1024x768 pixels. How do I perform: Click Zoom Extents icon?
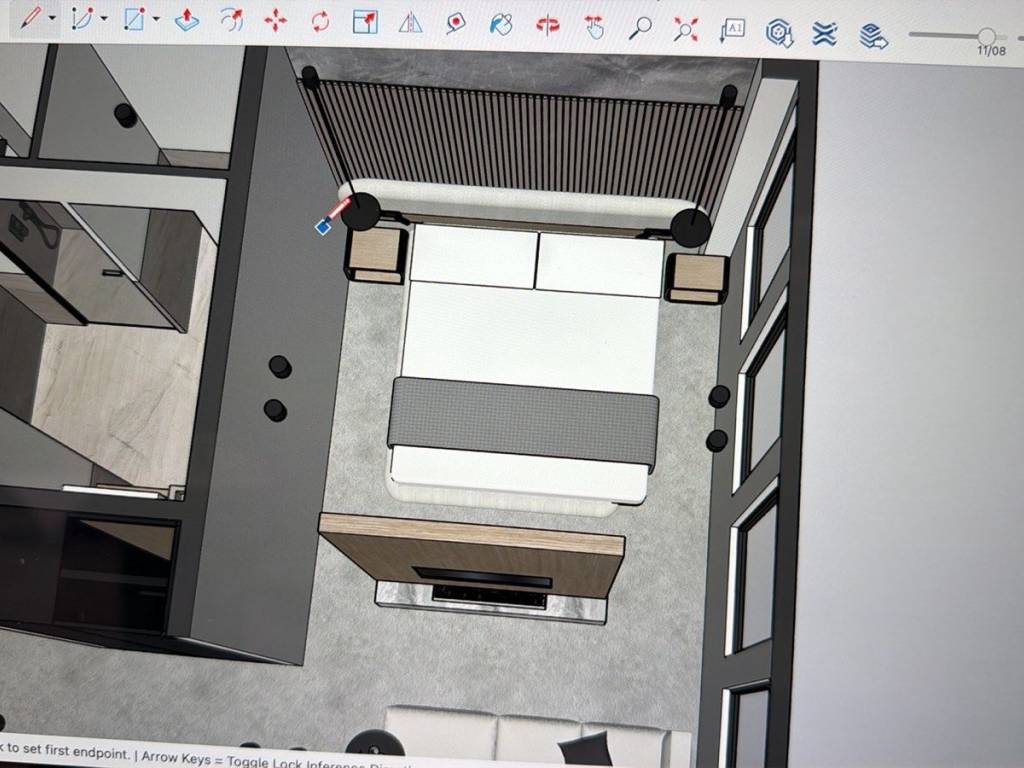pyautogui.click(x=686, y=29)
